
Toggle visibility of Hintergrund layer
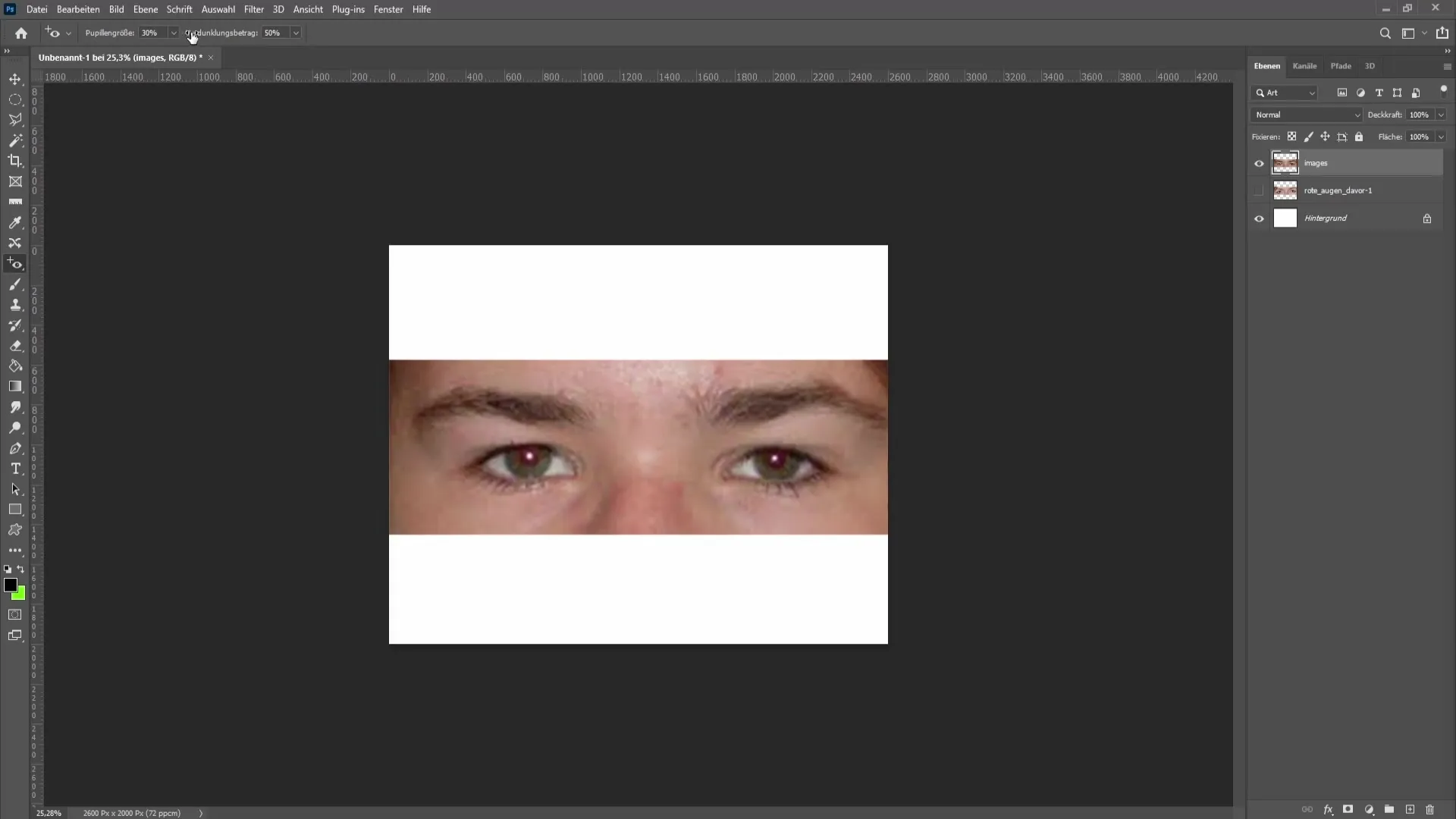pos(1259,218)
